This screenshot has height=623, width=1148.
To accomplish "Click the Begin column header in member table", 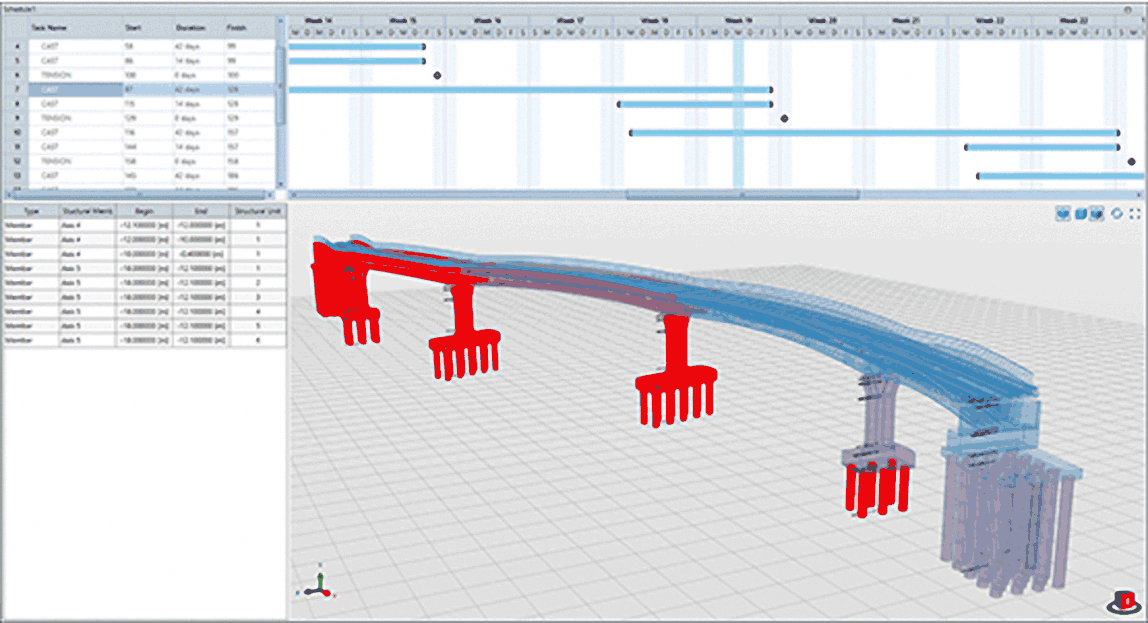I will point(144,211).
